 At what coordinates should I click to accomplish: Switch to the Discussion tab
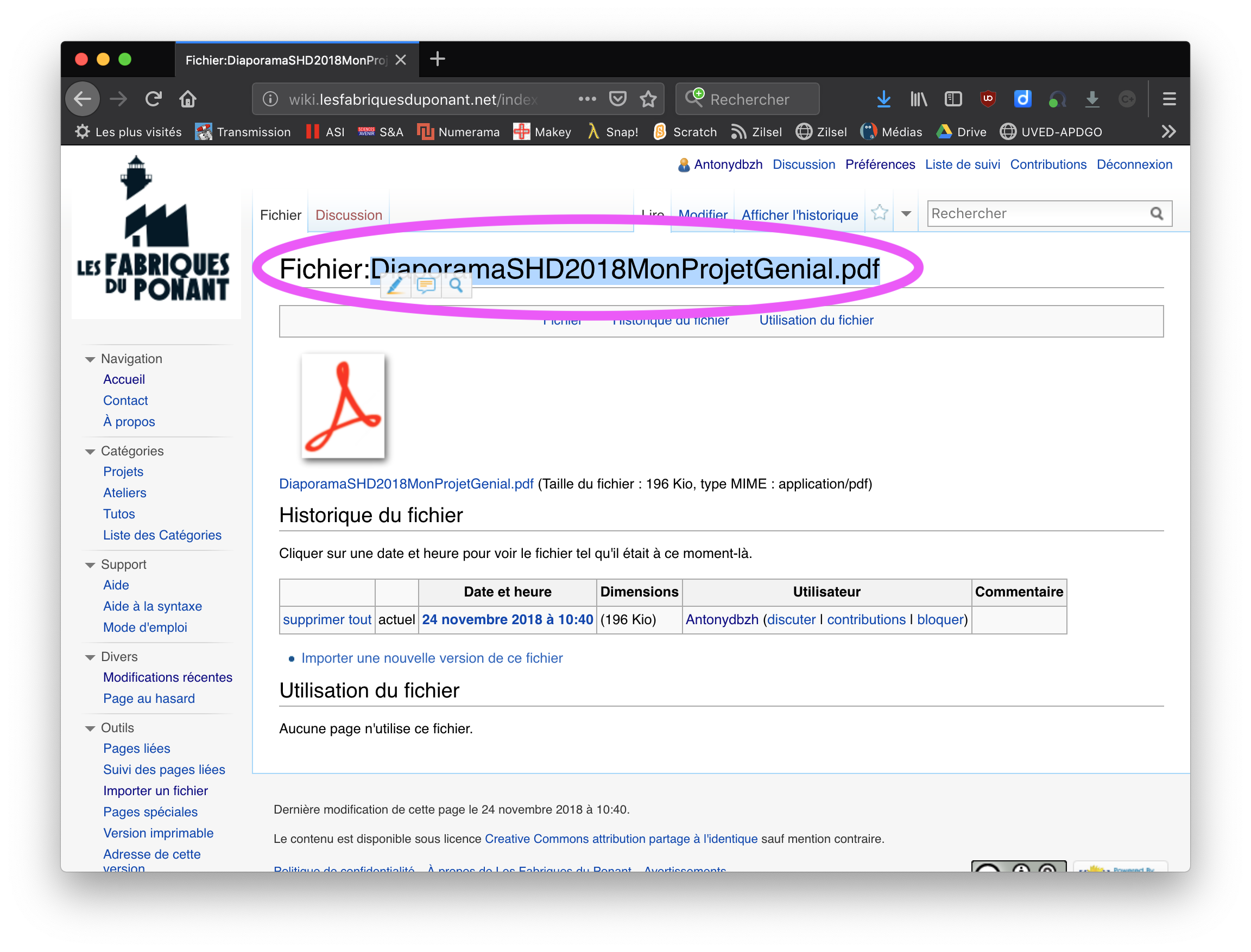[x=349, y=215]
